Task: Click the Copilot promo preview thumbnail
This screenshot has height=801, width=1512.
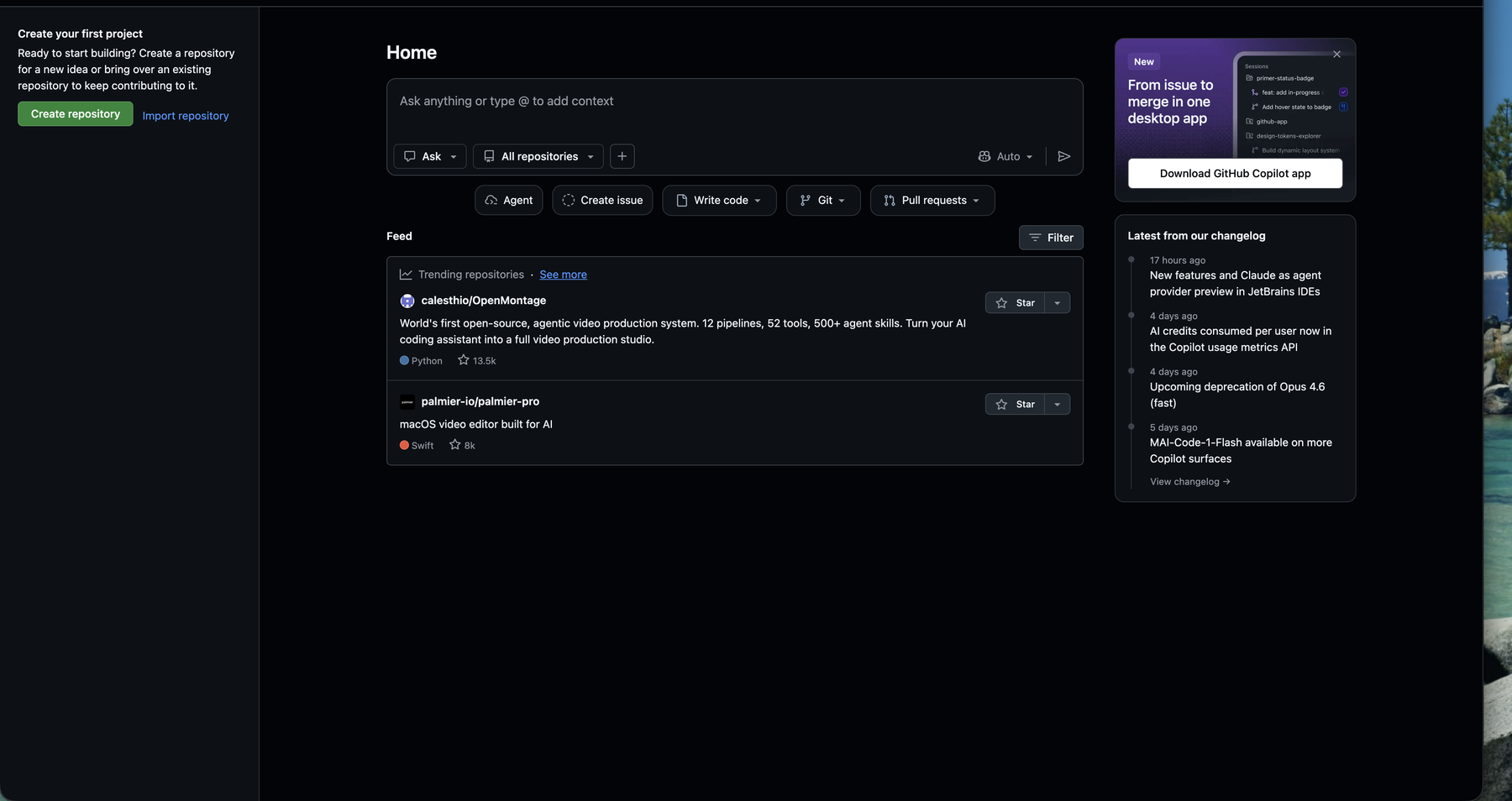Action: point(1294,105)
